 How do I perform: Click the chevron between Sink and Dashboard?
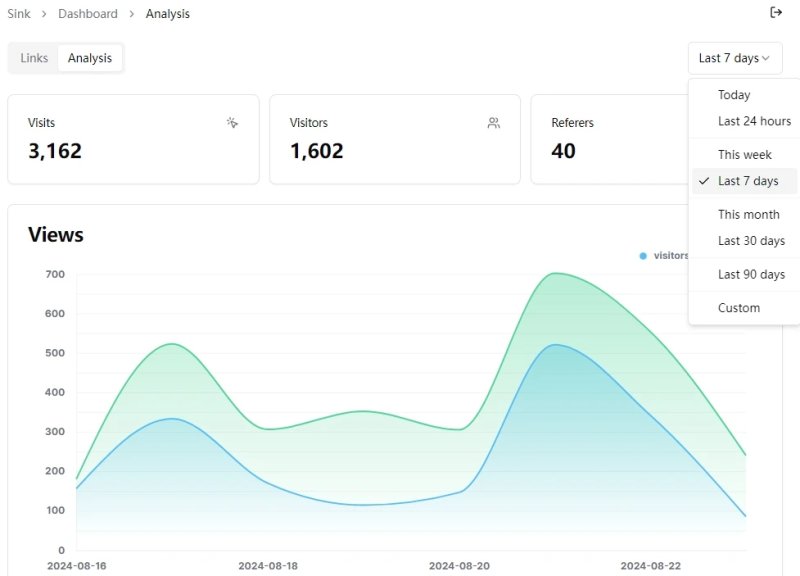(x=44, y=14)
